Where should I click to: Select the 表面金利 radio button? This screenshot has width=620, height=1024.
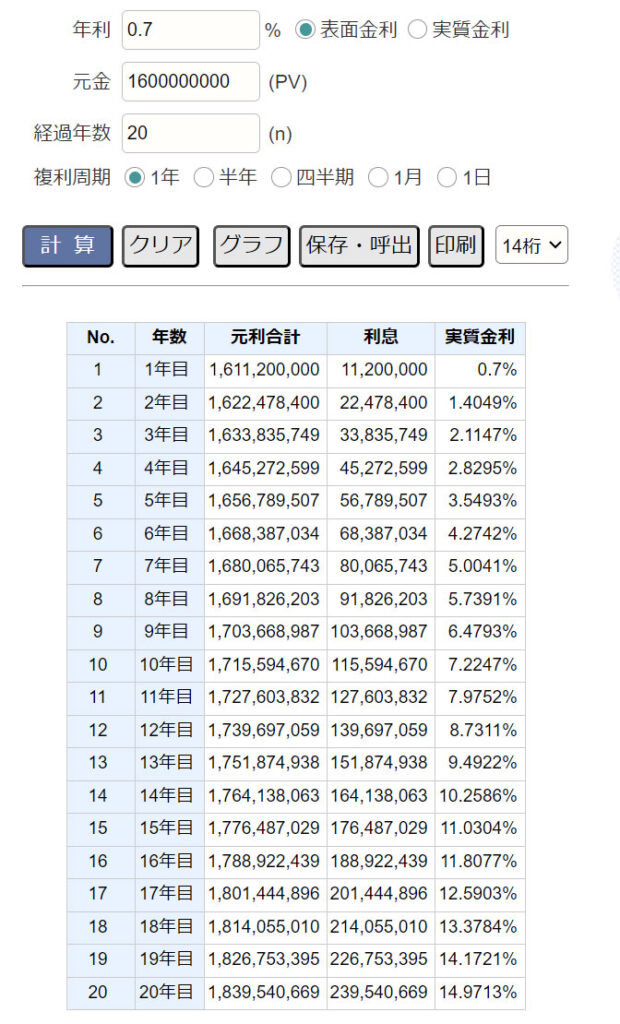click(x=305, y=29)
